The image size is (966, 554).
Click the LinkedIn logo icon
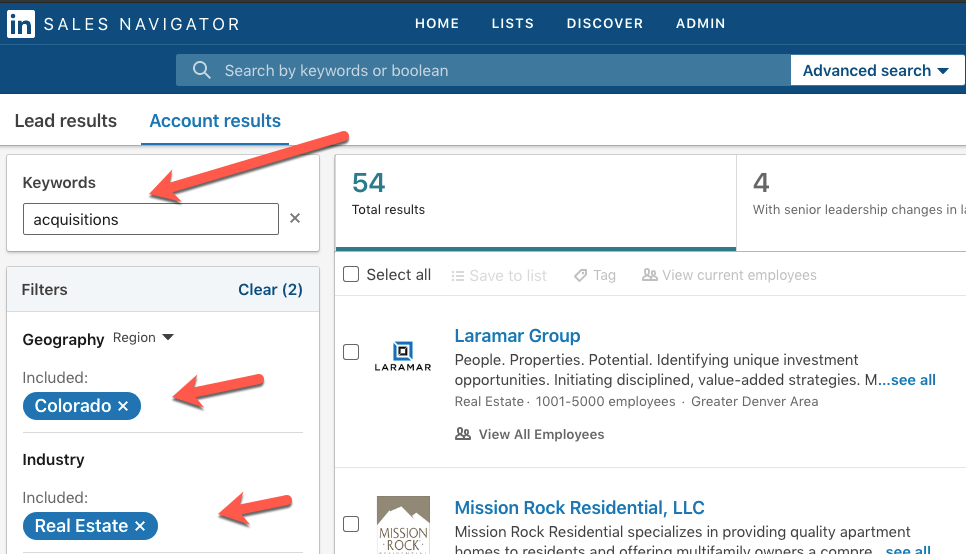20,24
